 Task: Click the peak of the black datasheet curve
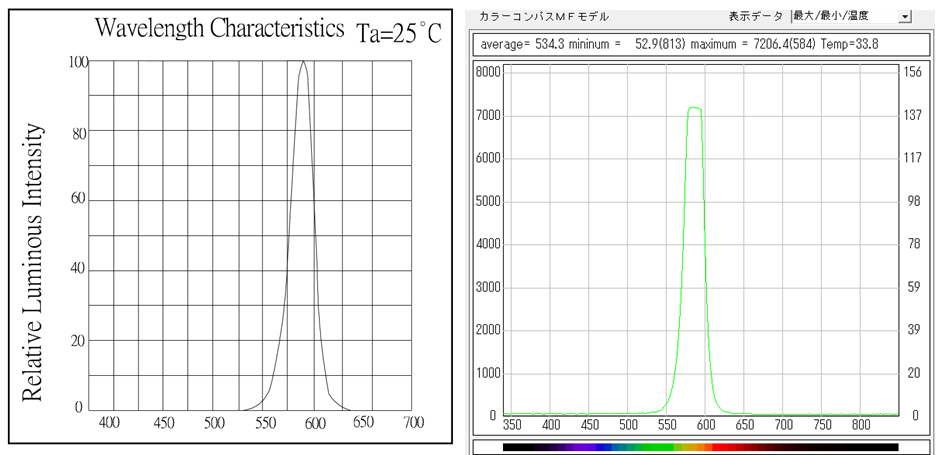coord(303,62)
